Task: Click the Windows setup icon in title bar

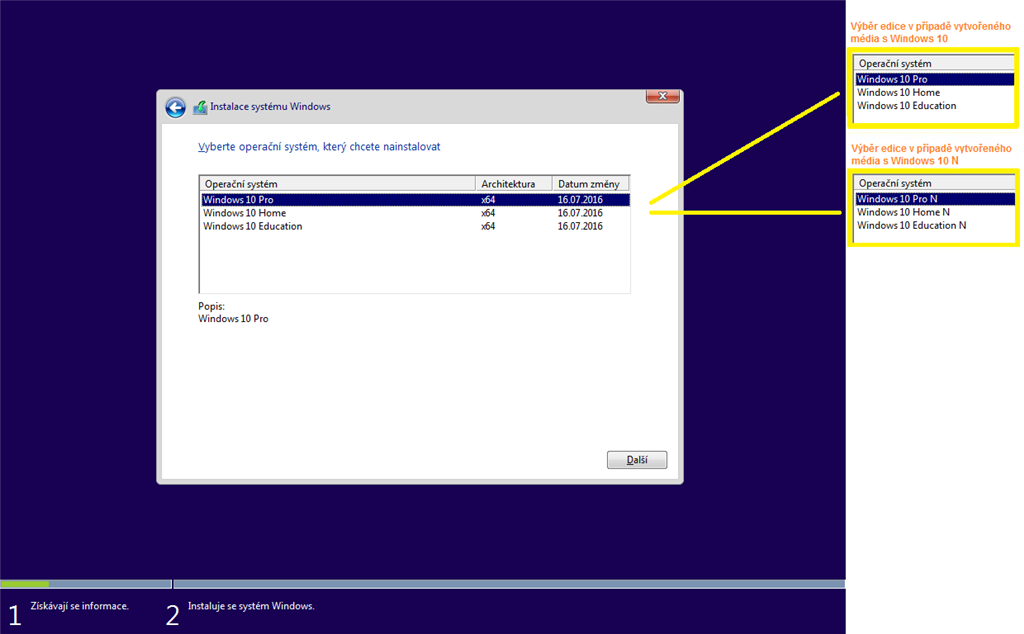Action: [200, 107]
